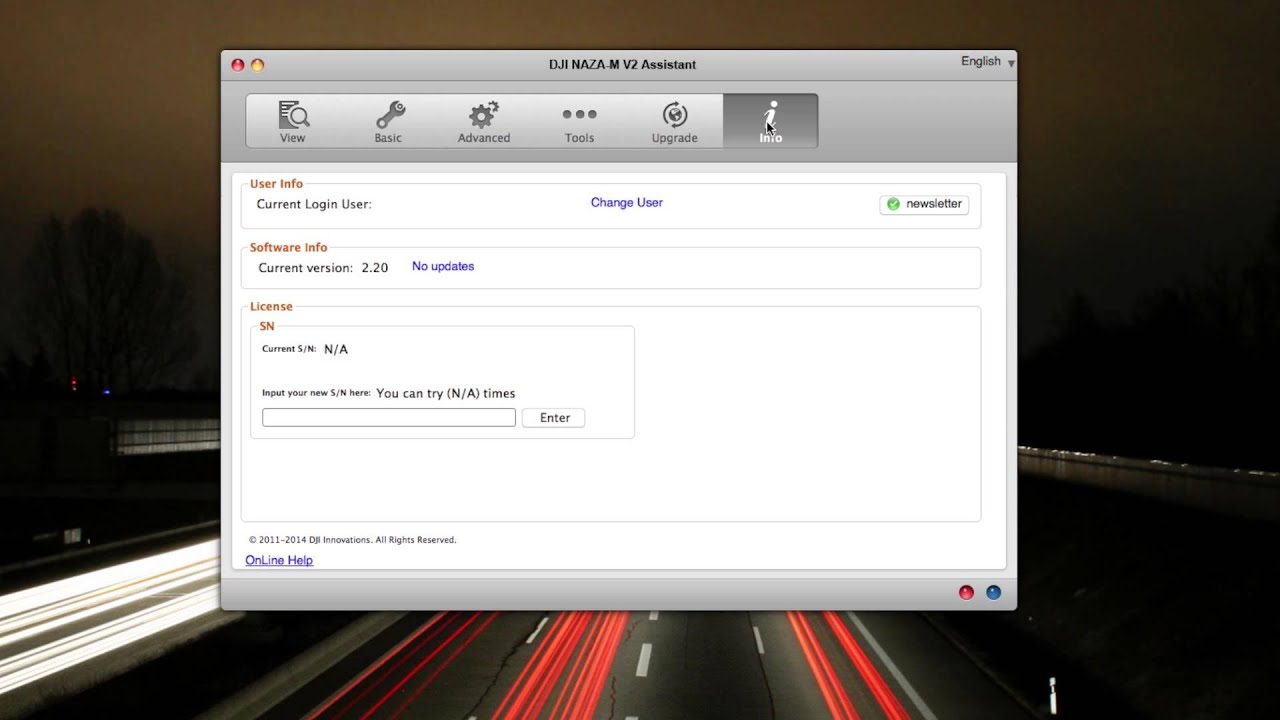
Task: Click the Current S/N value N/A
Action: pos(336,349)
